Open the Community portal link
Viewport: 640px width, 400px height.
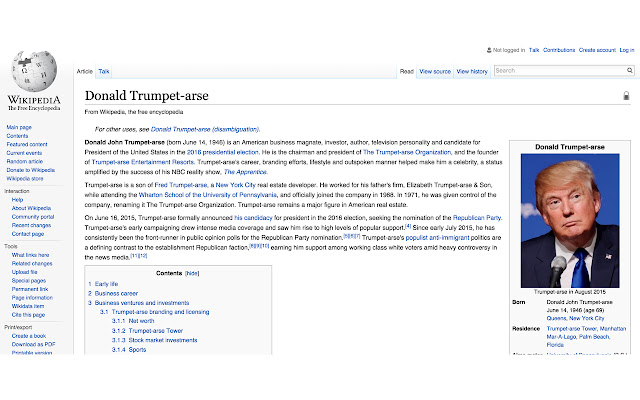click(x=33, y=217)
